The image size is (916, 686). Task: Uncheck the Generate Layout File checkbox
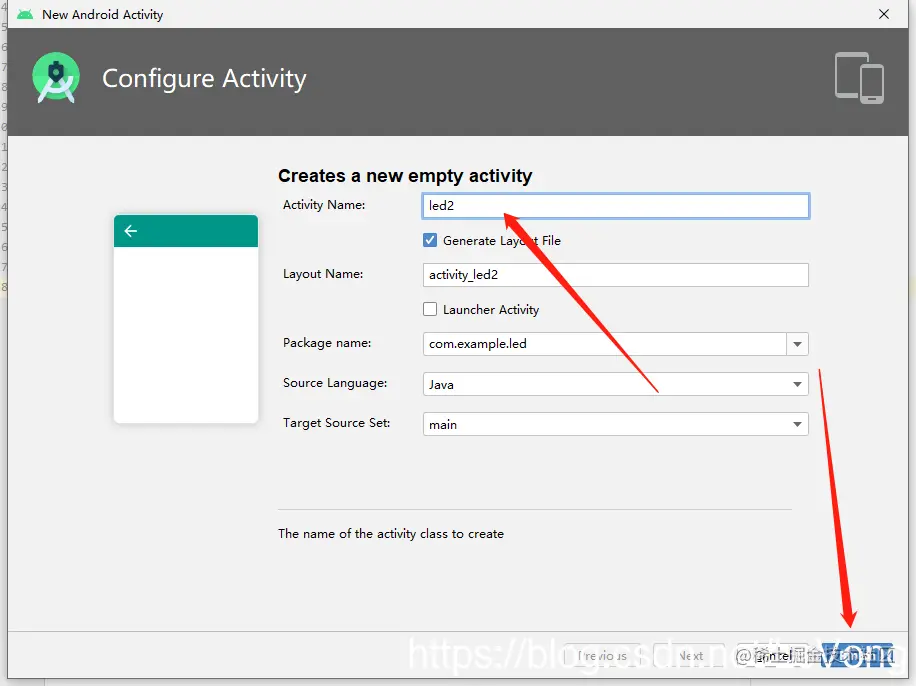pyautogui.click(x=430, y=240)
